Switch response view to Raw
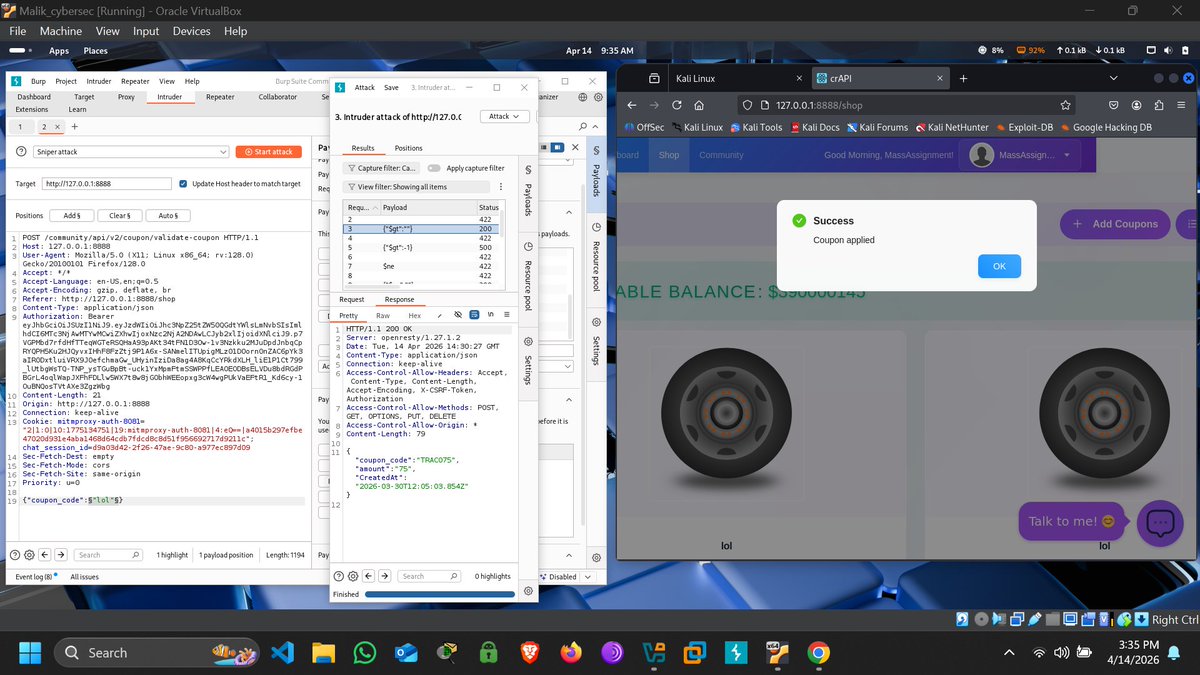This screenshot has height=675, width=1200. pyautogui.click(x=383, y=315)
